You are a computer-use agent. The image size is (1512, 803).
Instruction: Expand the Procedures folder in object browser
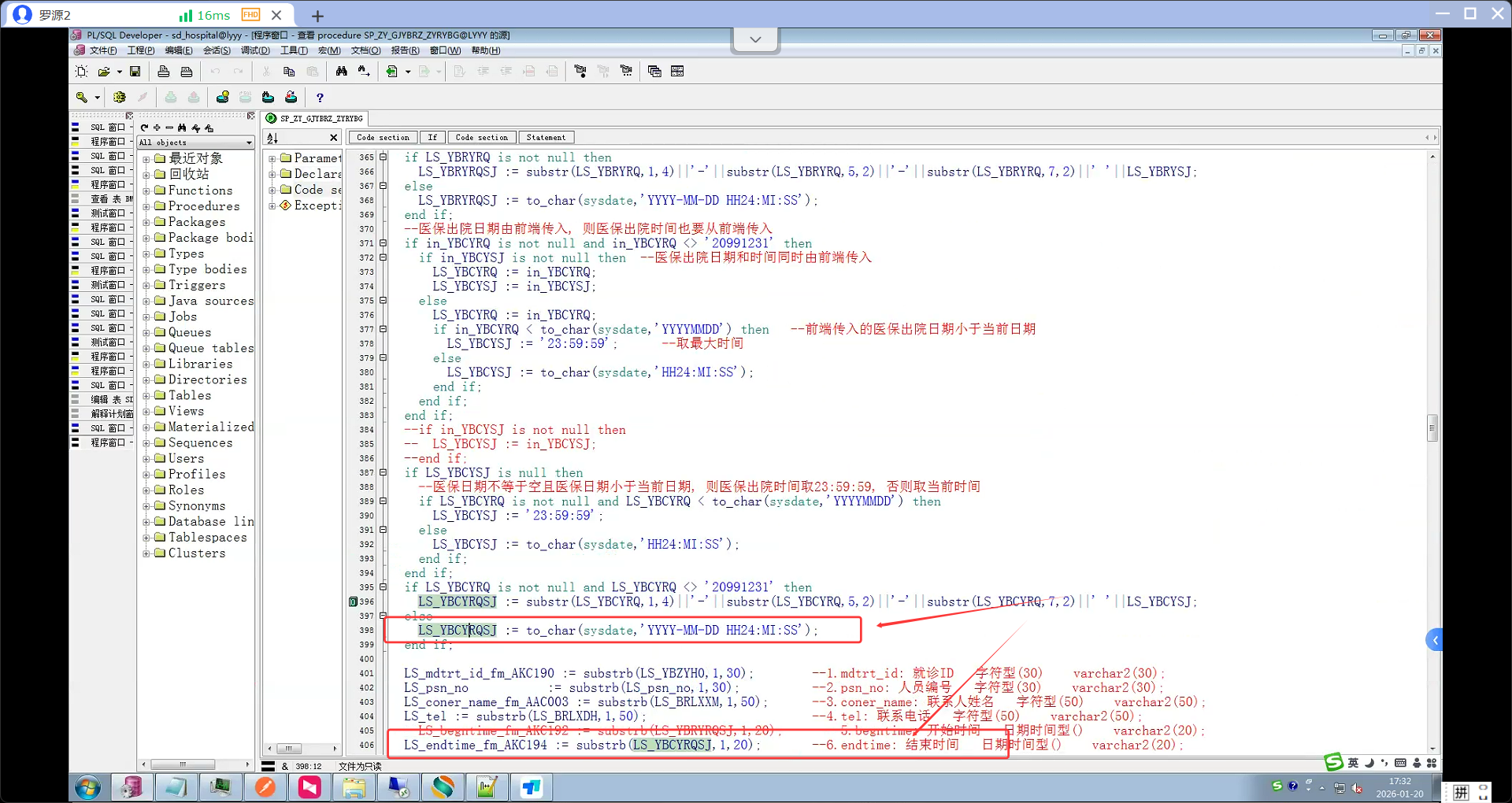pyautogui.click(x=146, y=206)
